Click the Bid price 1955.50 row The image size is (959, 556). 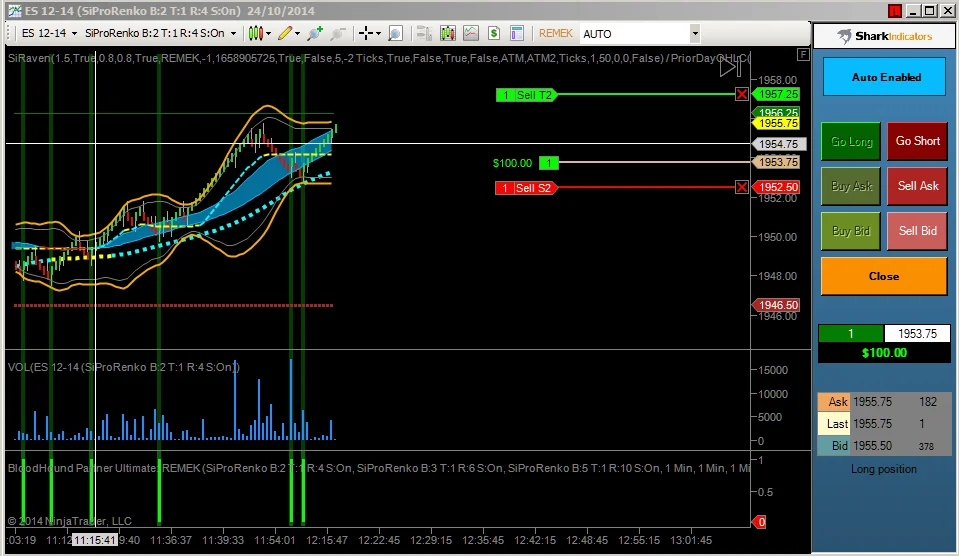884,445
